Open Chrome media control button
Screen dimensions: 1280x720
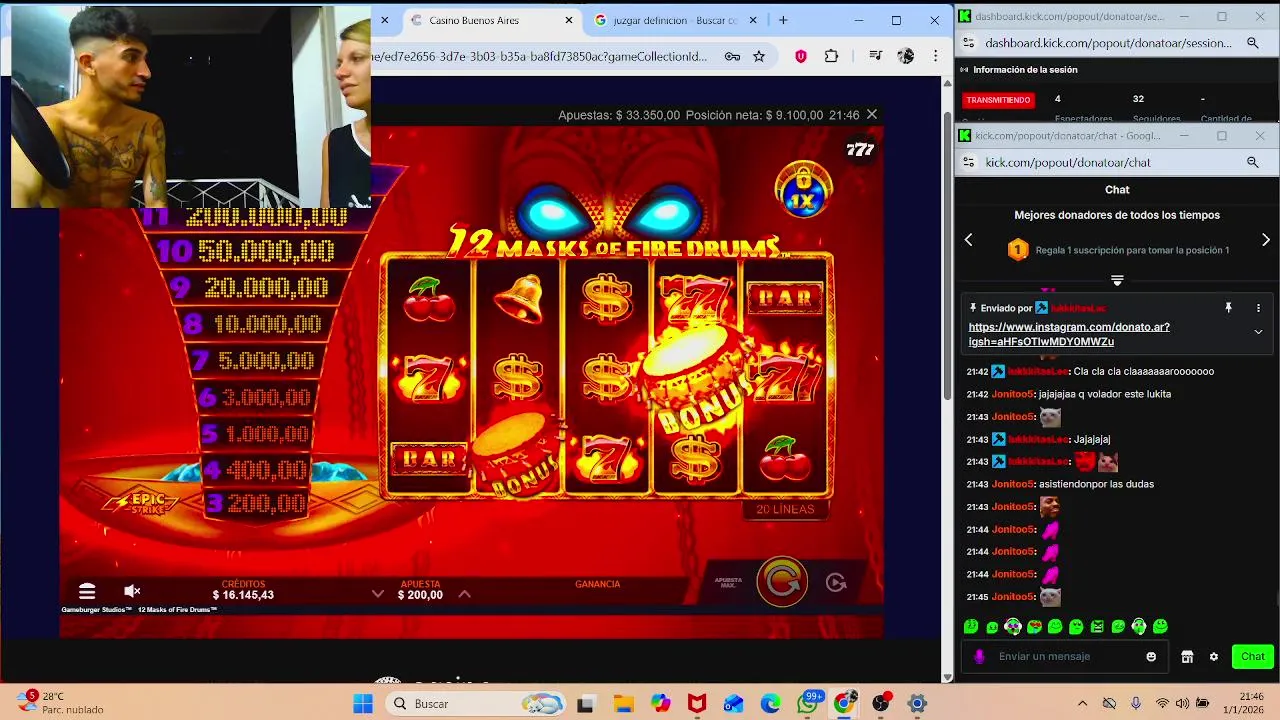[x=875, y=56]
